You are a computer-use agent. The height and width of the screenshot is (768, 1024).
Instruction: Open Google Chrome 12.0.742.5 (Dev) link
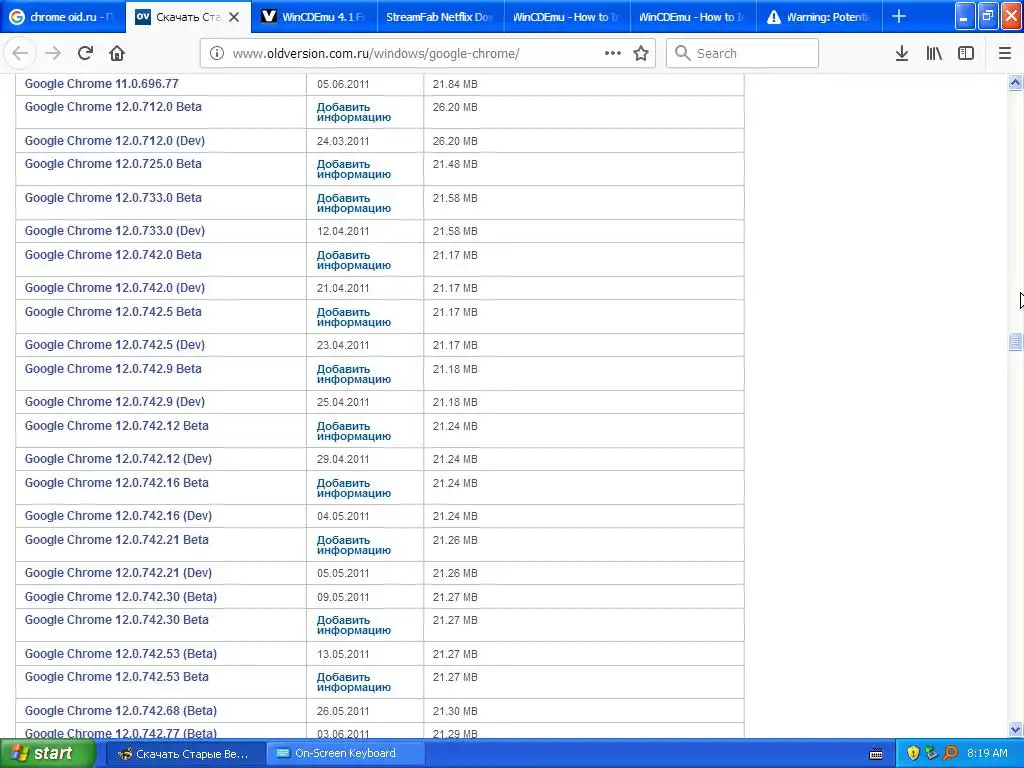114,344
